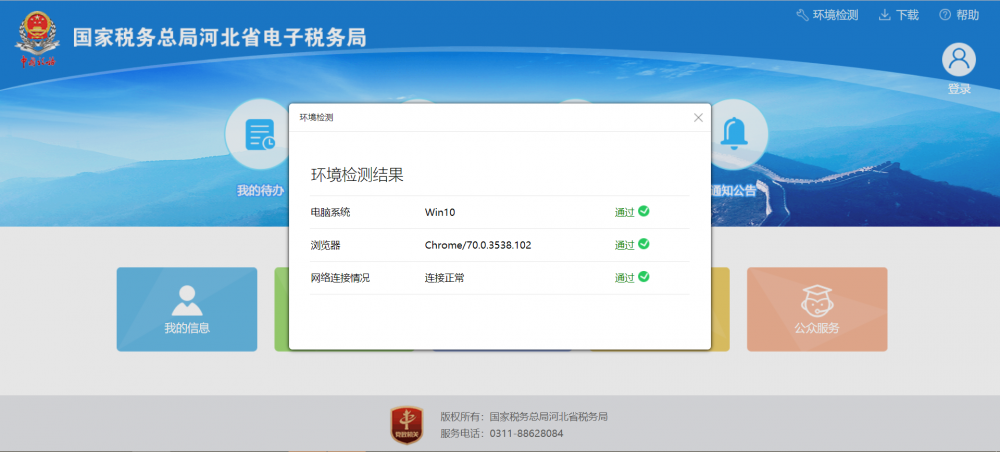1000x452 pixels.
Task: Click the red shield badge in footer
Action: 406,425
